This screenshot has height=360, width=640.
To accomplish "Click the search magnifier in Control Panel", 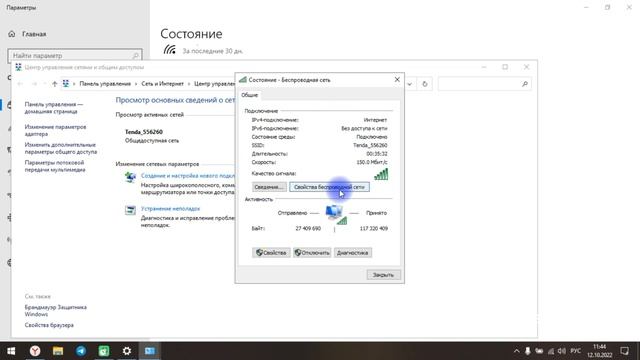I will (x=525, y=84).
